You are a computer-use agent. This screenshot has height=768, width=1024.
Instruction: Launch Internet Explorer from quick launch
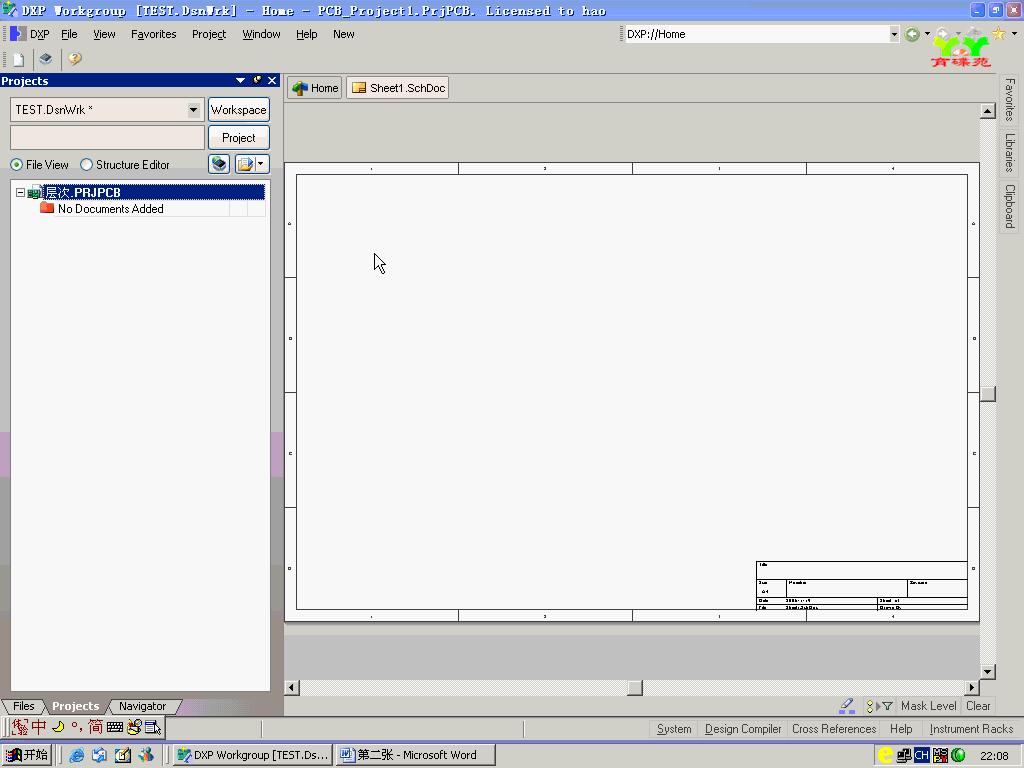click(x=76, y=755)
